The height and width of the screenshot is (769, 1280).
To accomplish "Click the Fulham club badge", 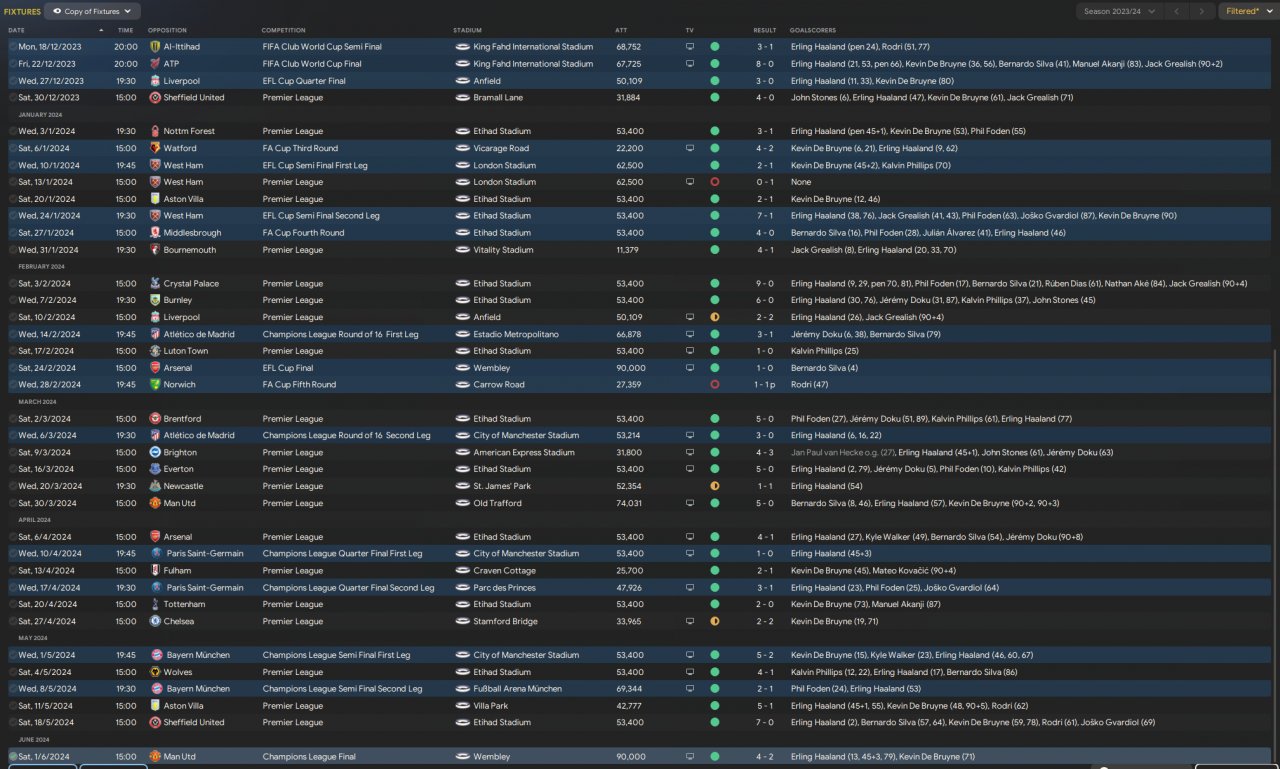I will pos(155,571).
